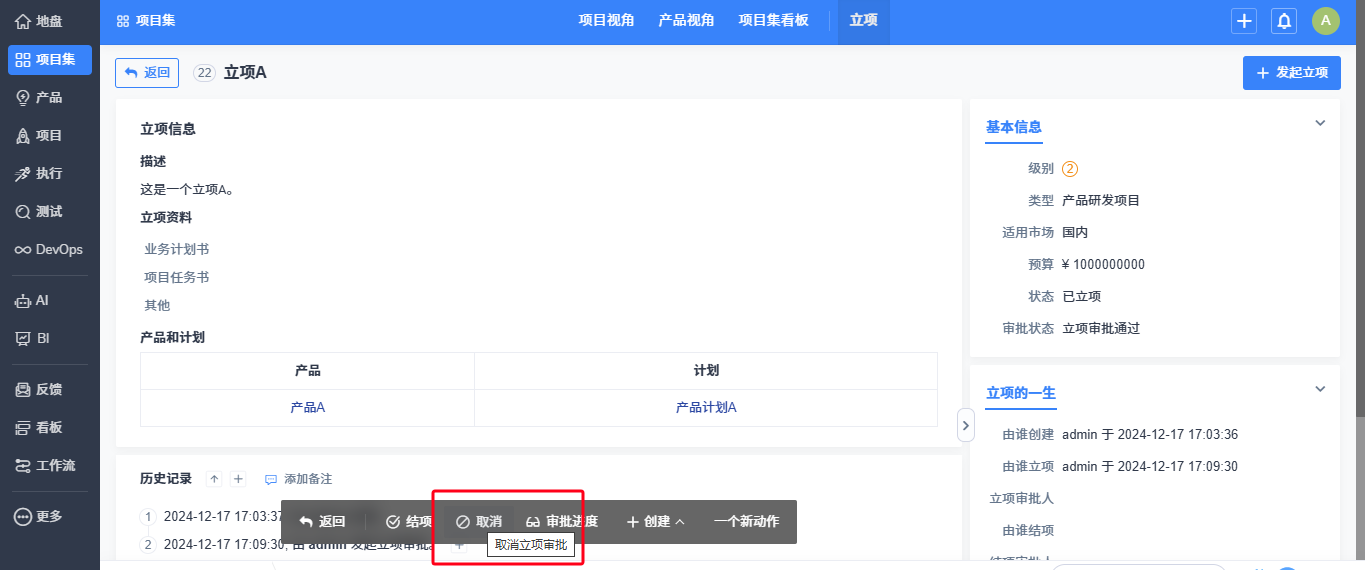Collapse the 立项的一生 panel
Screen dimensions: 1365x570
[1319, 389]
